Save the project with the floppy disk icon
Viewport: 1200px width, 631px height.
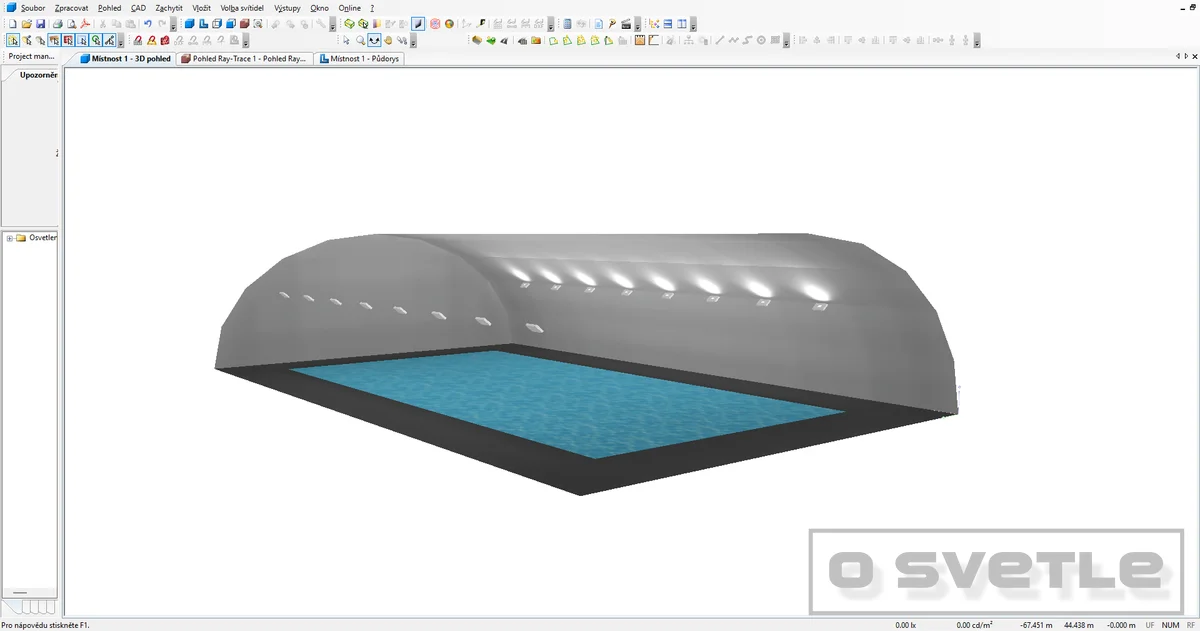tap(40, 23)
